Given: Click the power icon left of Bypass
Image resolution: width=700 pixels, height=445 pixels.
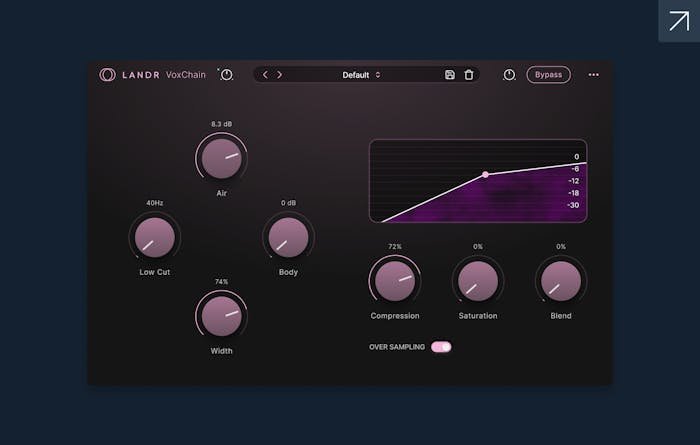Looking at the screenshot, I should (x=509, y=75).
